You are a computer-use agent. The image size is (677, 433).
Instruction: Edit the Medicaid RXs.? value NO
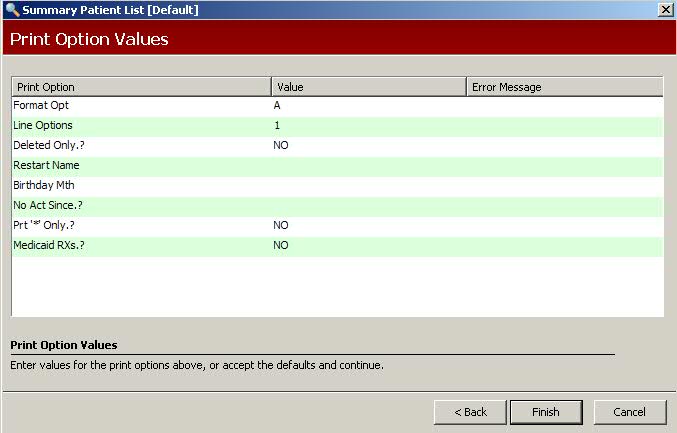[368, 245]
